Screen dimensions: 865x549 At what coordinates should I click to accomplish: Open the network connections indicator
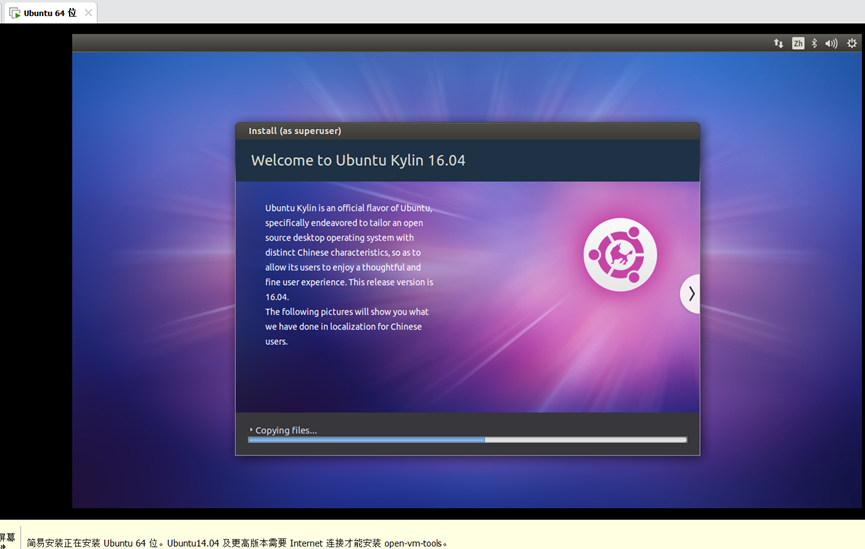tap(778, 43)
